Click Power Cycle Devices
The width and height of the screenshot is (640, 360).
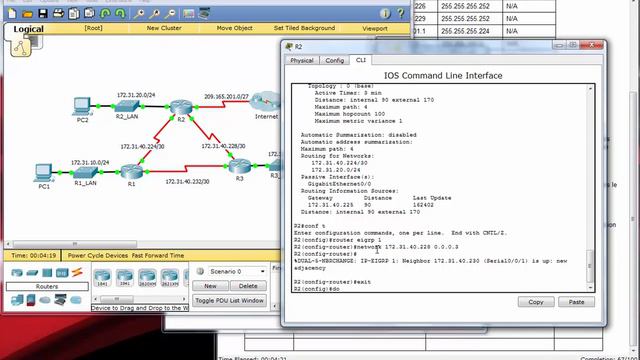(98, 256)
